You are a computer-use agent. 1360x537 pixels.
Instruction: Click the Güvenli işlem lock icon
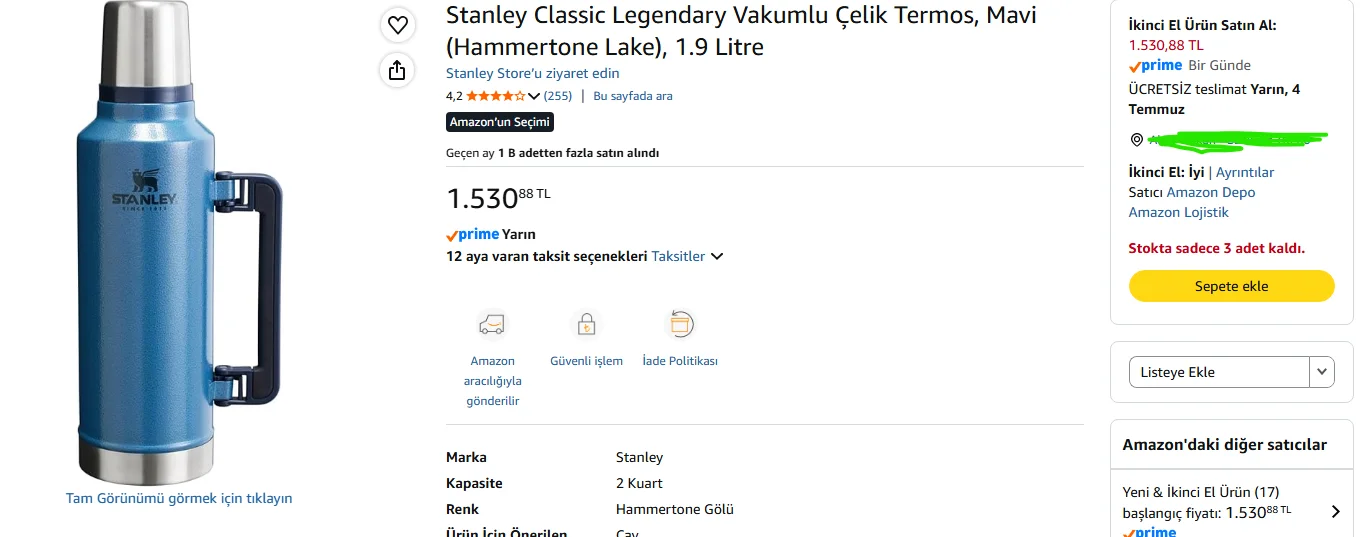pos(586,325)
